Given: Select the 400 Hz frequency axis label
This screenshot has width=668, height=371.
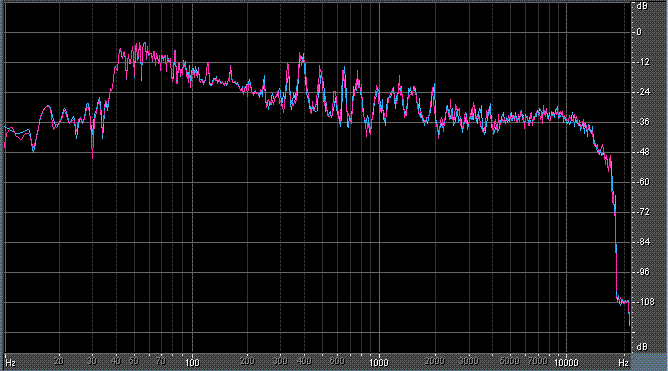Looking at the screenshot, I should point(304,361).
